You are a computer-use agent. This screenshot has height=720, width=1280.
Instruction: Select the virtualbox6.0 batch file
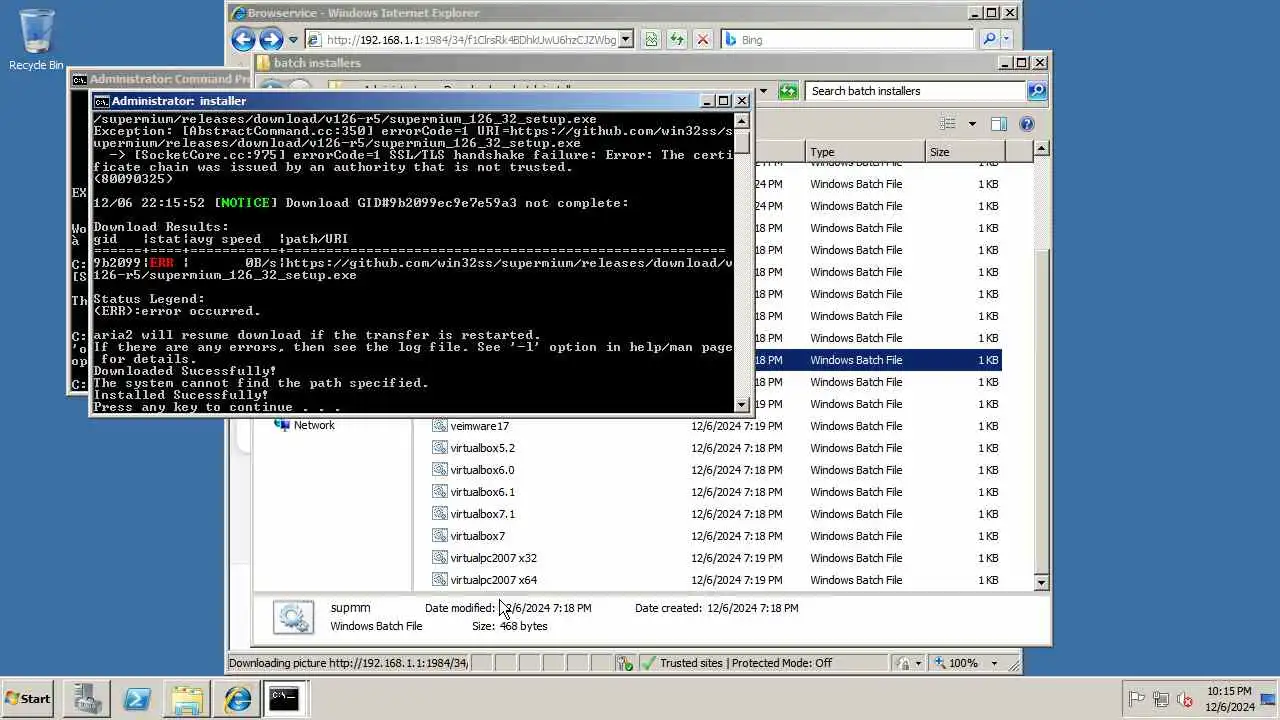482,470
